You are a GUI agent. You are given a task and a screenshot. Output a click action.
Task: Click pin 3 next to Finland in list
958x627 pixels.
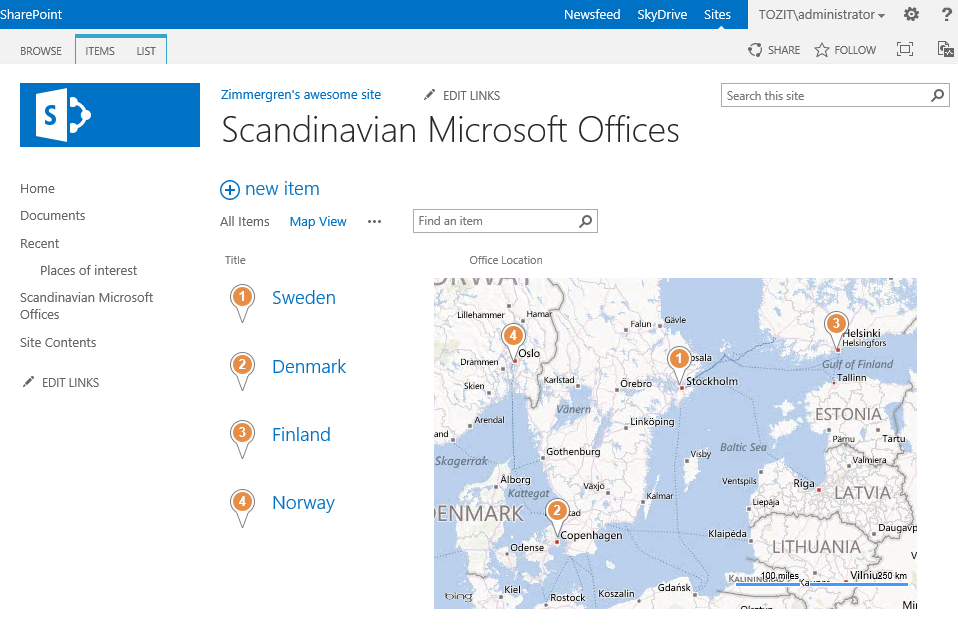(x=242, y=439)
